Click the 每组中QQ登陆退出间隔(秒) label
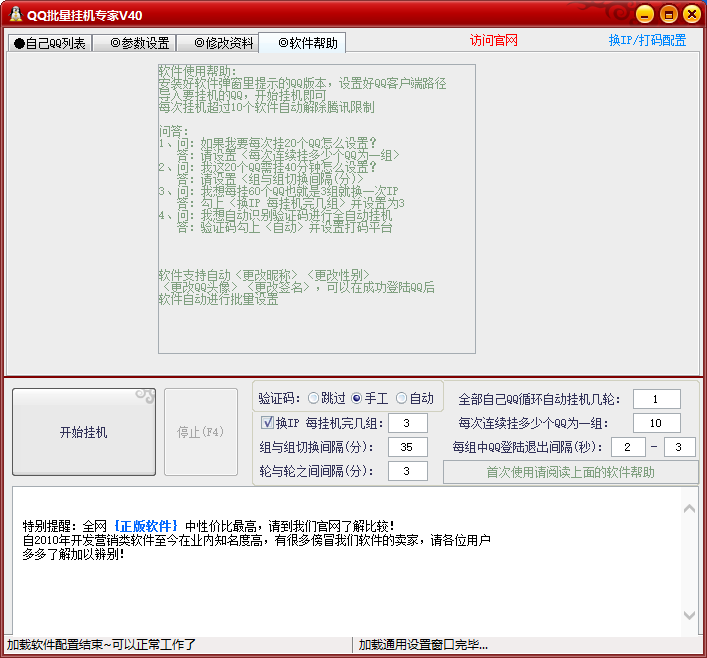 (527, 447)
